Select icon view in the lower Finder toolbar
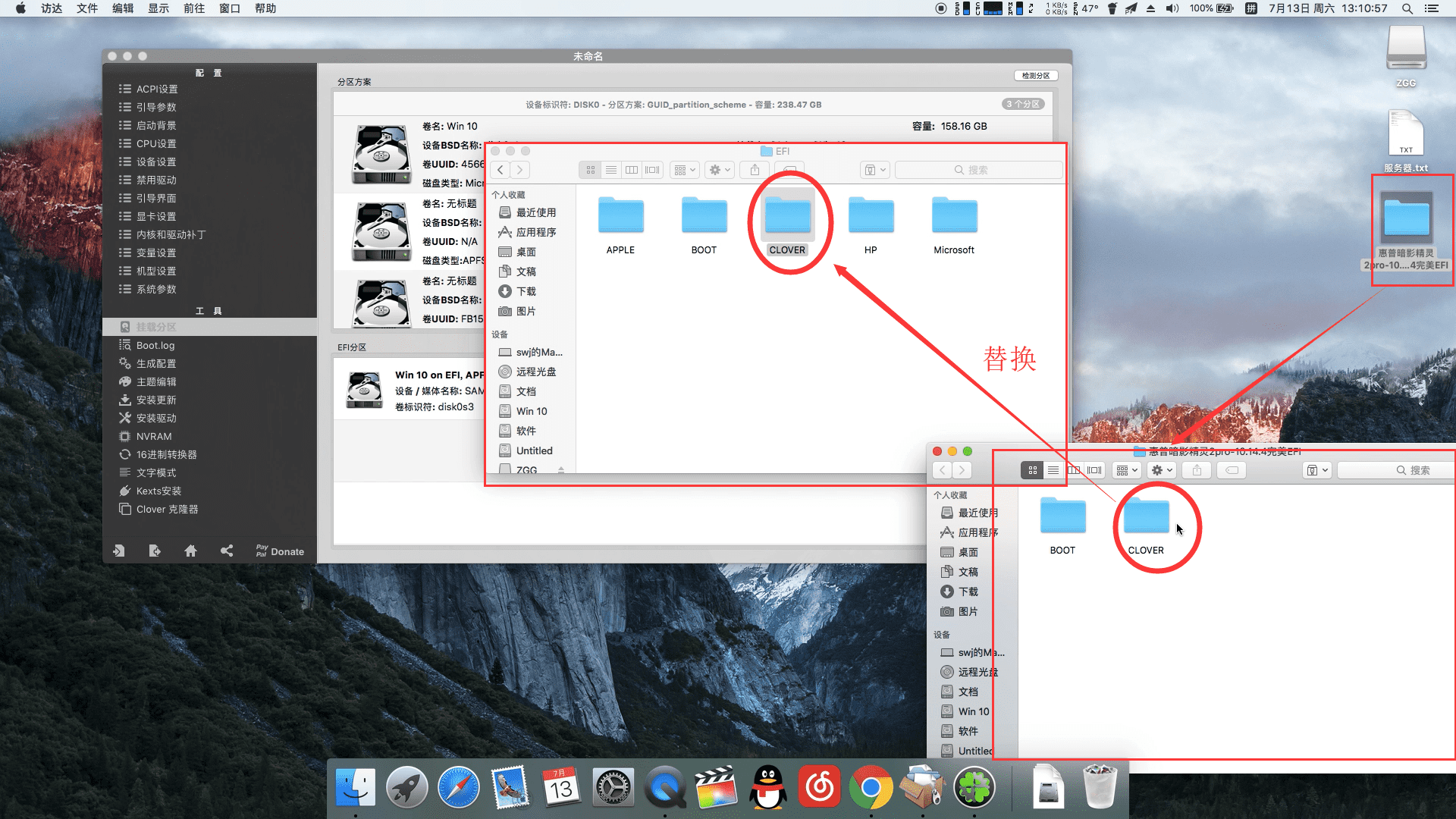1456x819 pixels. click(1032, 470)
